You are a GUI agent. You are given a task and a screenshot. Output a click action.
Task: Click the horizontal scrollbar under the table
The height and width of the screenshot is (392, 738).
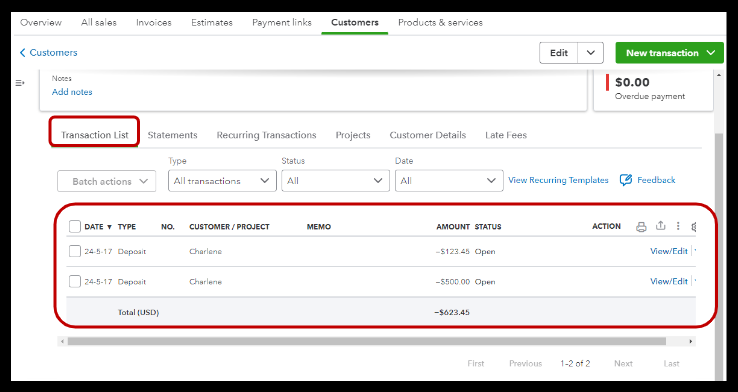[x=367, y=341]
